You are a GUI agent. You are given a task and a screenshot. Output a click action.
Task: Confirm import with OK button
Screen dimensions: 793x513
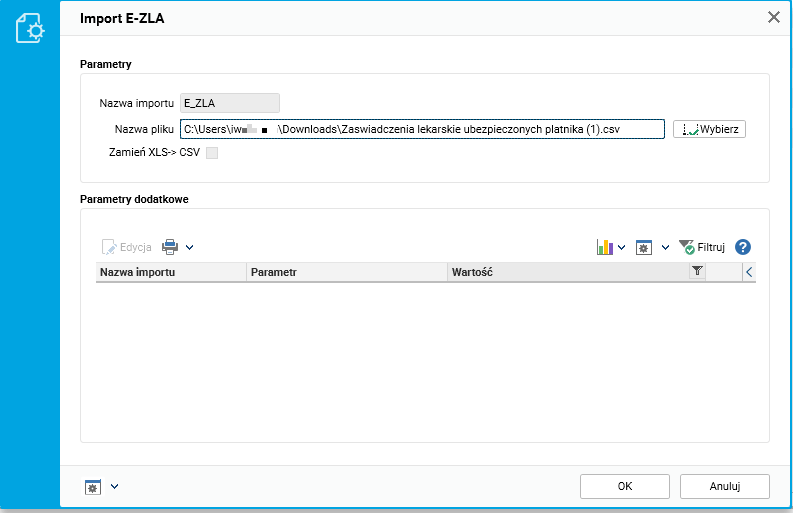click(x=625, y=486)
